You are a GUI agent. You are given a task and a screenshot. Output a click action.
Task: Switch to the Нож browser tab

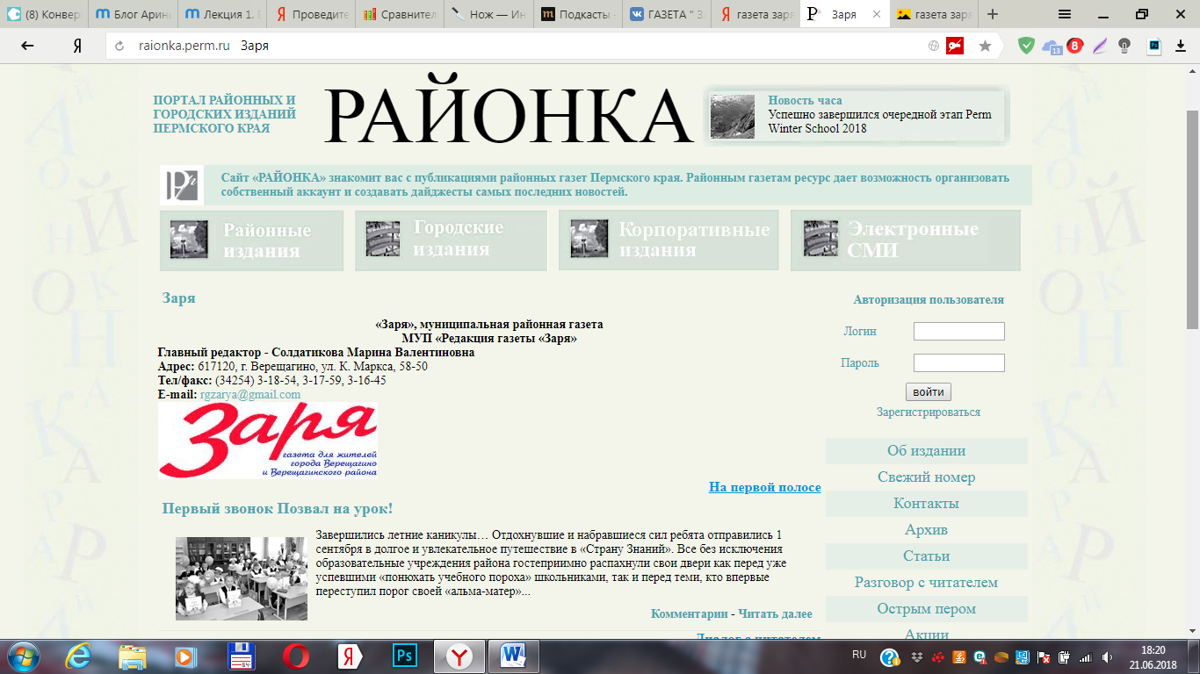(x=487, y=15)
